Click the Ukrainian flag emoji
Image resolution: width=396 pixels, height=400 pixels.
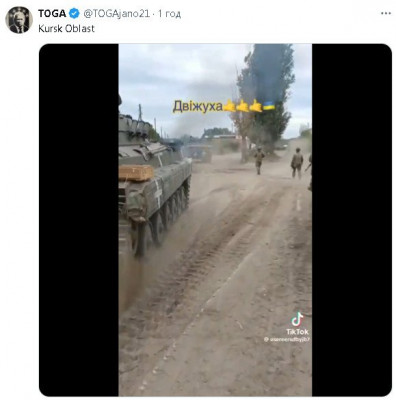269,106
